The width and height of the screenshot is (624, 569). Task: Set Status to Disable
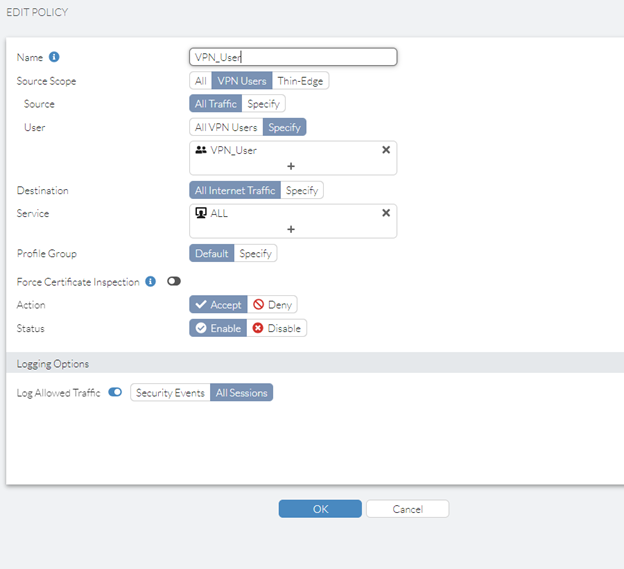click(277, 328)
